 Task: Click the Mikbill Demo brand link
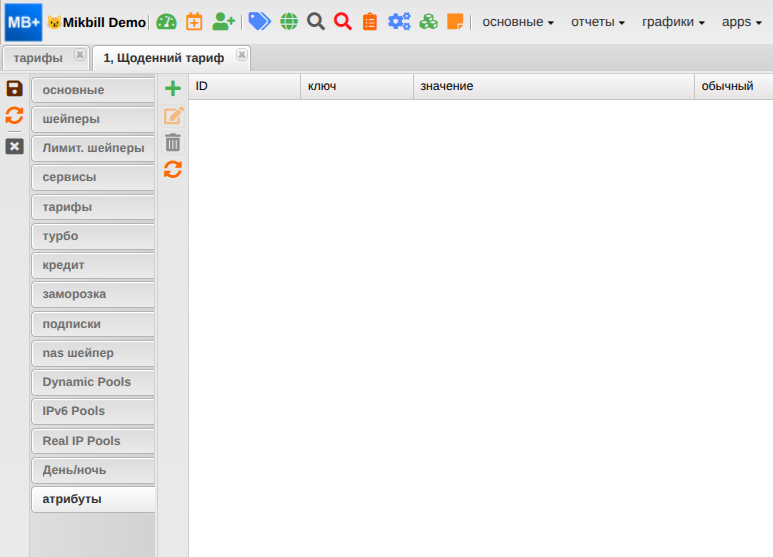(x=98, y=22)
